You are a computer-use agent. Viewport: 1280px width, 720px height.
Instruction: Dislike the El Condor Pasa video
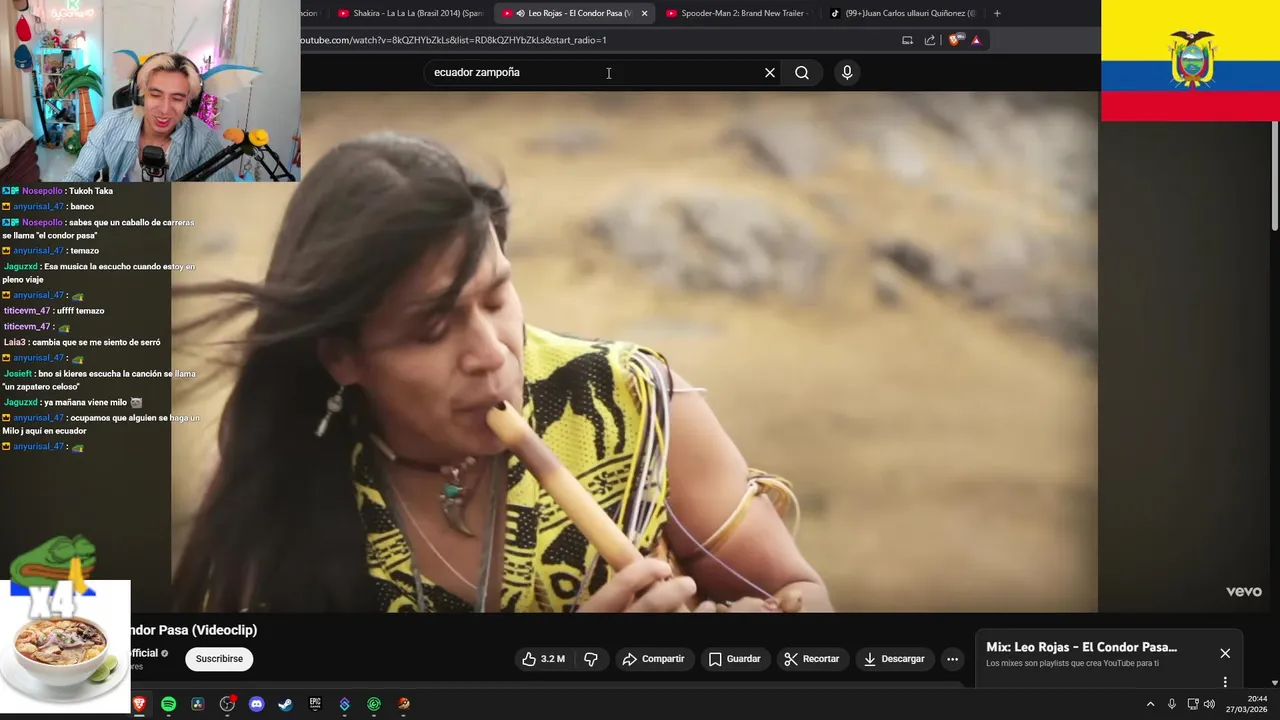[x=591, y=659]
